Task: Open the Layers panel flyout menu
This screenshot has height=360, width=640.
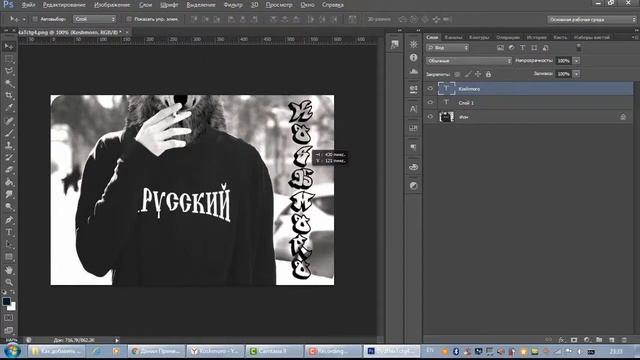Action: tap(635, 37)
